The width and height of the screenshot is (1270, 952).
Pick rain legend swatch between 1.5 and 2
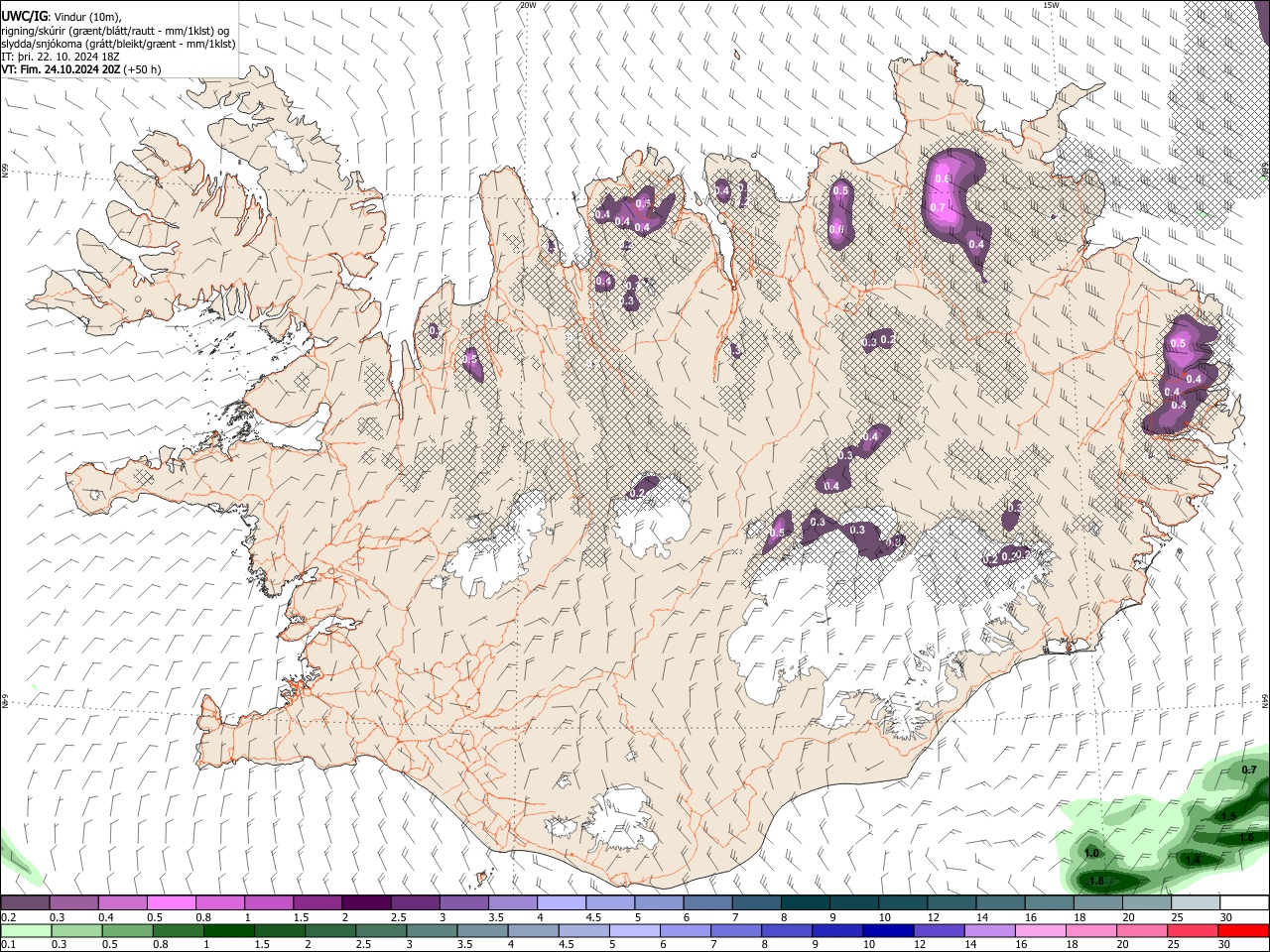(279, 930)
